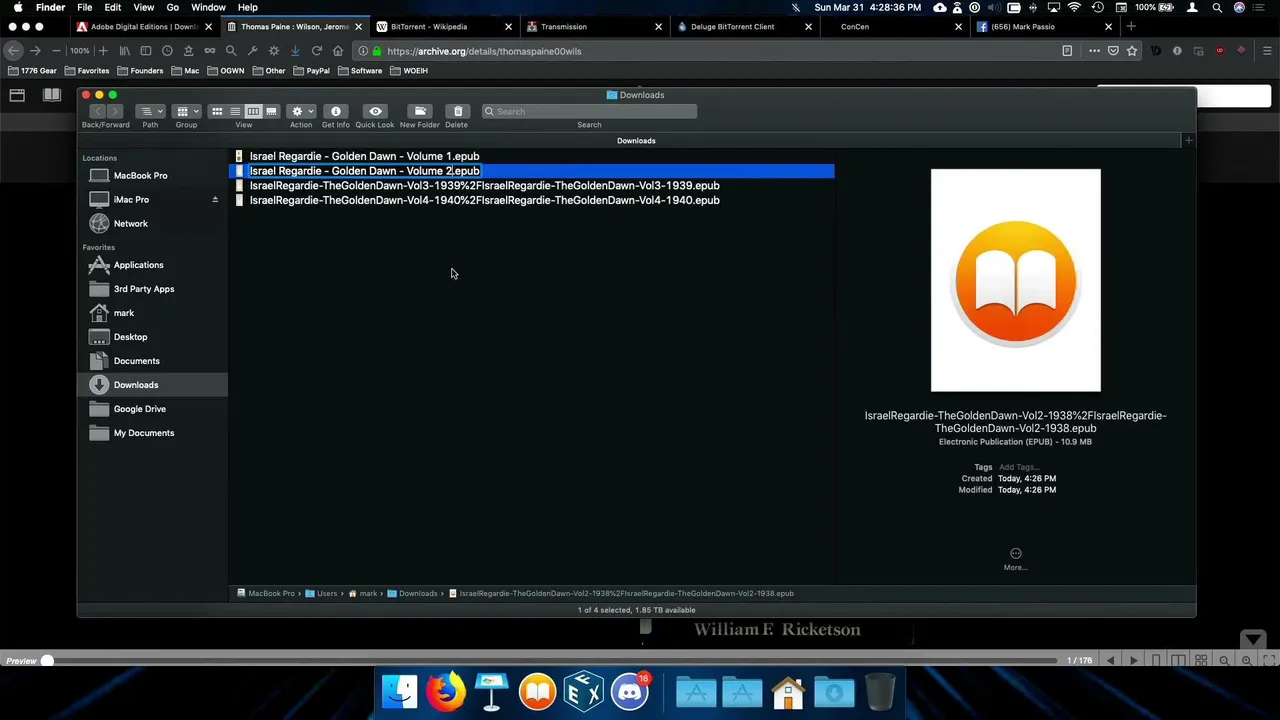This screenshot has height=720, width=1280.
Task: Switch Finder to column view
Action: coord(253,111)
